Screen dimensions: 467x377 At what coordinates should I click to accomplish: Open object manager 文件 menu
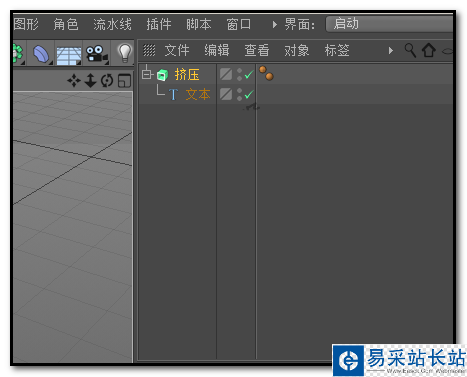pos(177,51)
